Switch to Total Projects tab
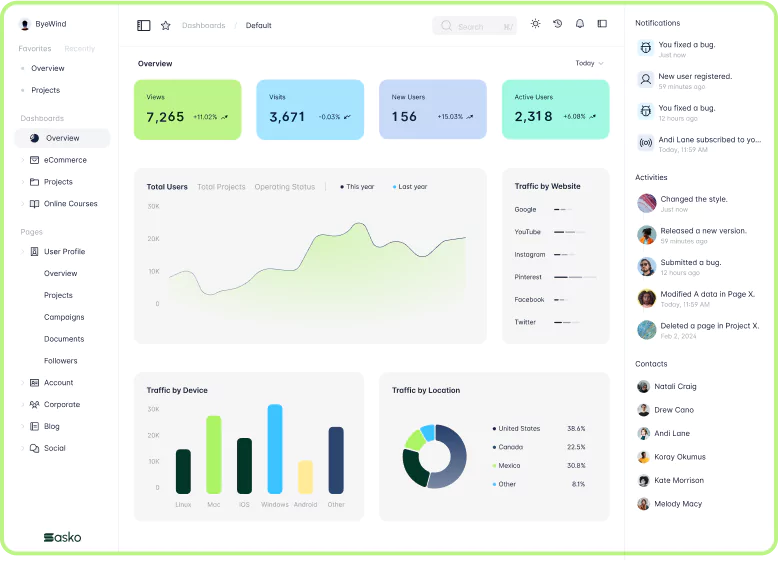 [x=221, y=187]
